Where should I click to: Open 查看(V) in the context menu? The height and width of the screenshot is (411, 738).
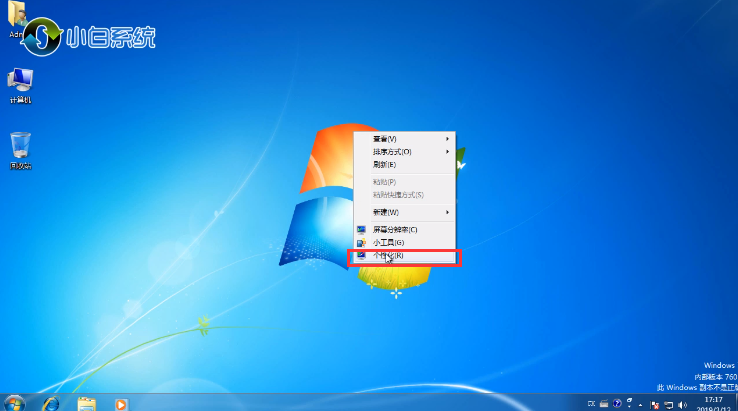(405, 139)
